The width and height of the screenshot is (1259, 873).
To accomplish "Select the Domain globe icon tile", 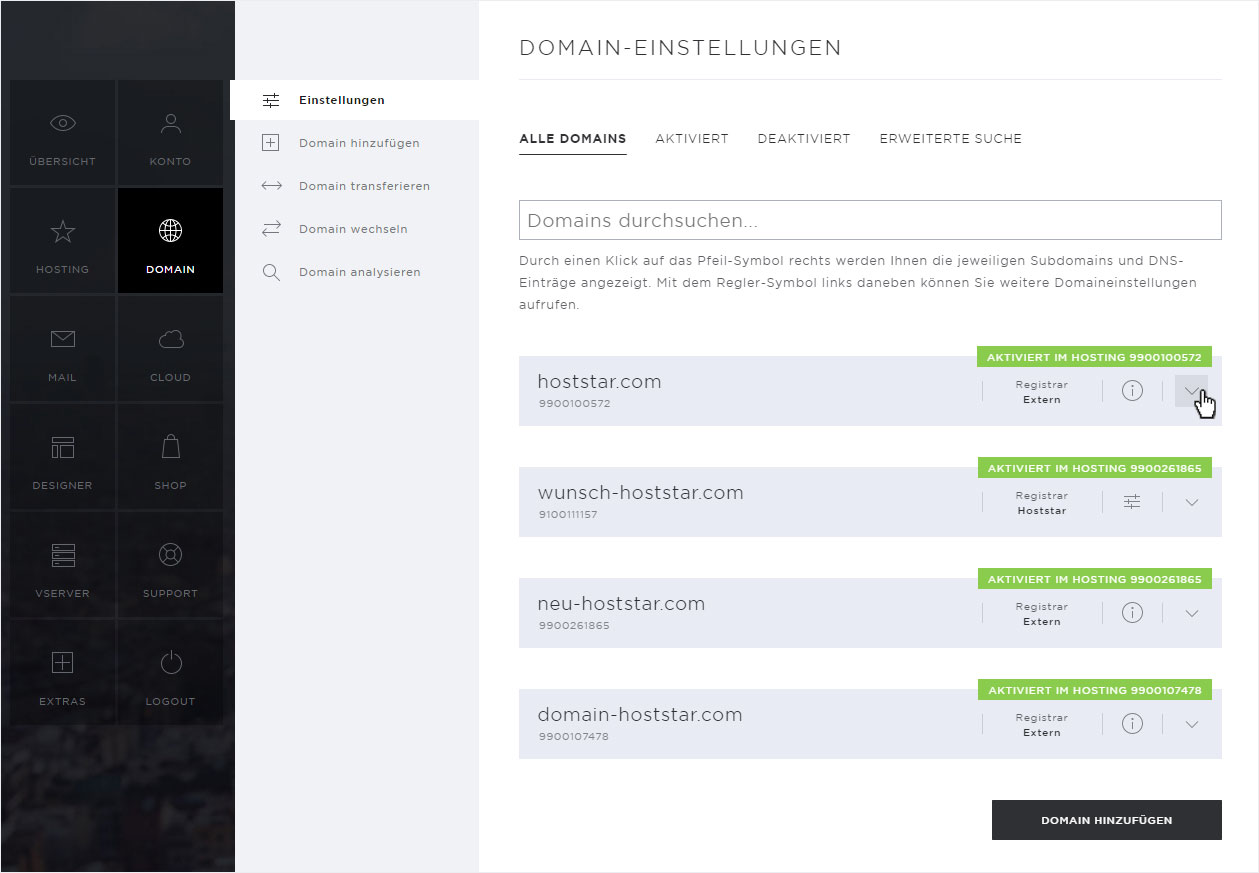I will pyautogui.click(x=170, y=241).
